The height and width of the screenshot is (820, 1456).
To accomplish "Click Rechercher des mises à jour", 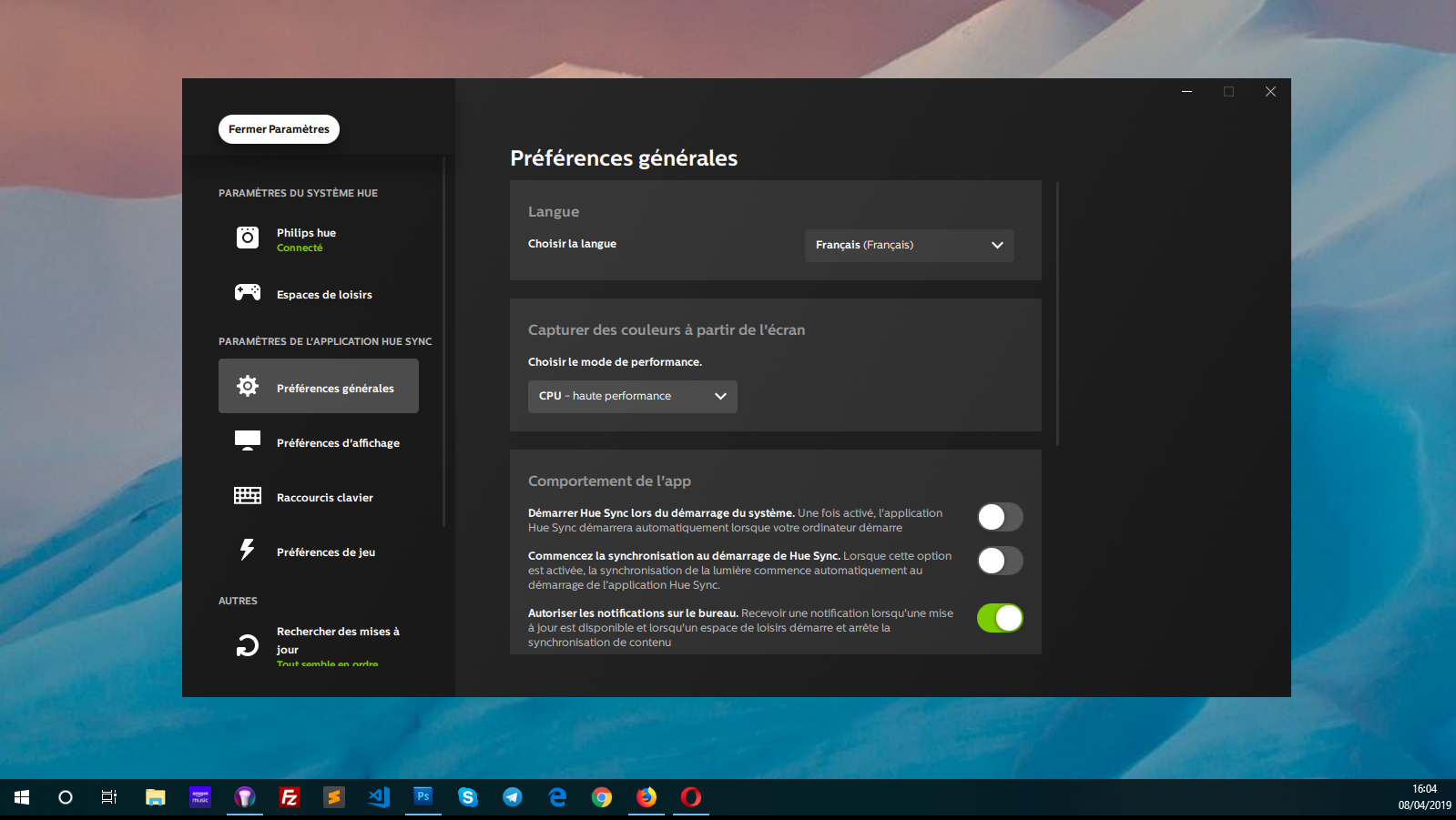I will [338, 640].
